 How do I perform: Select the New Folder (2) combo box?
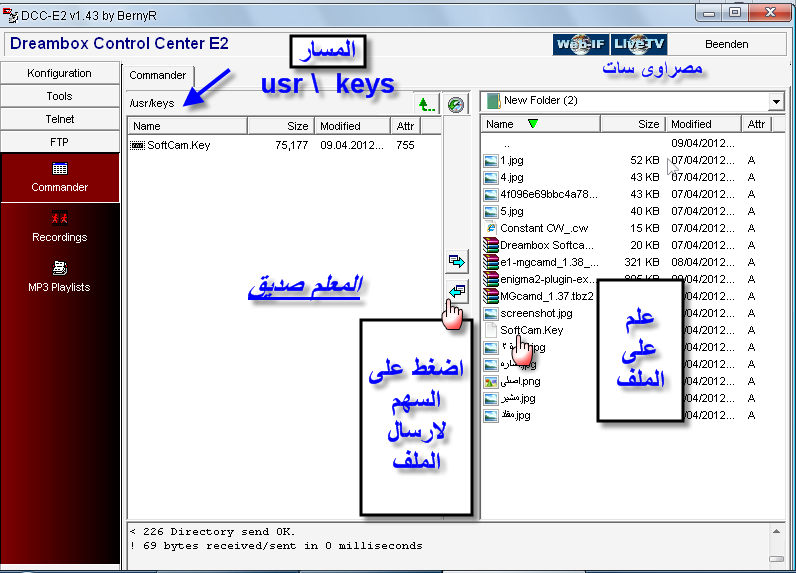click(x=632, y=102)
